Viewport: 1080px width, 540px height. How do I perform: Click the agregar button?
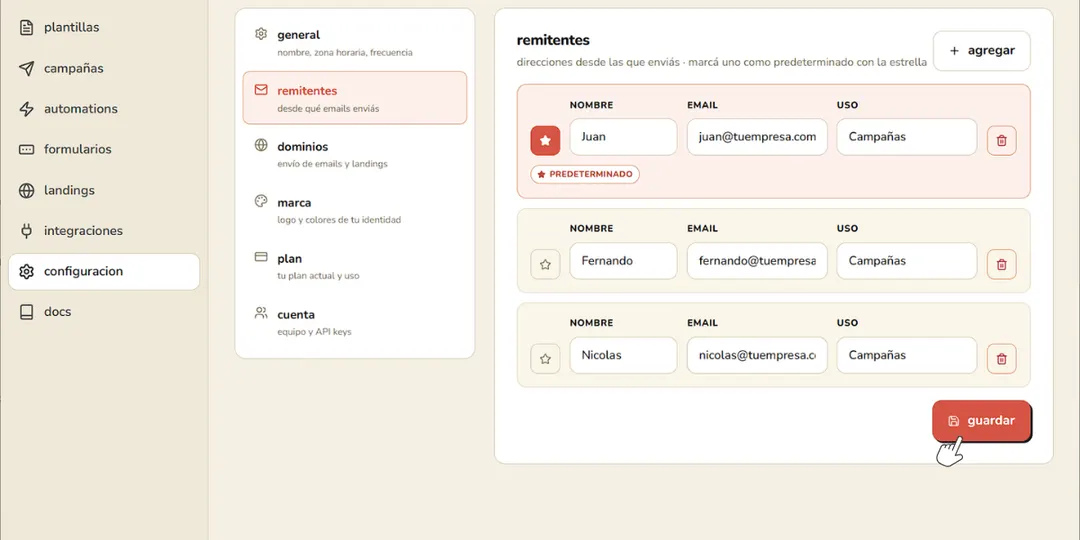(982, 50)
